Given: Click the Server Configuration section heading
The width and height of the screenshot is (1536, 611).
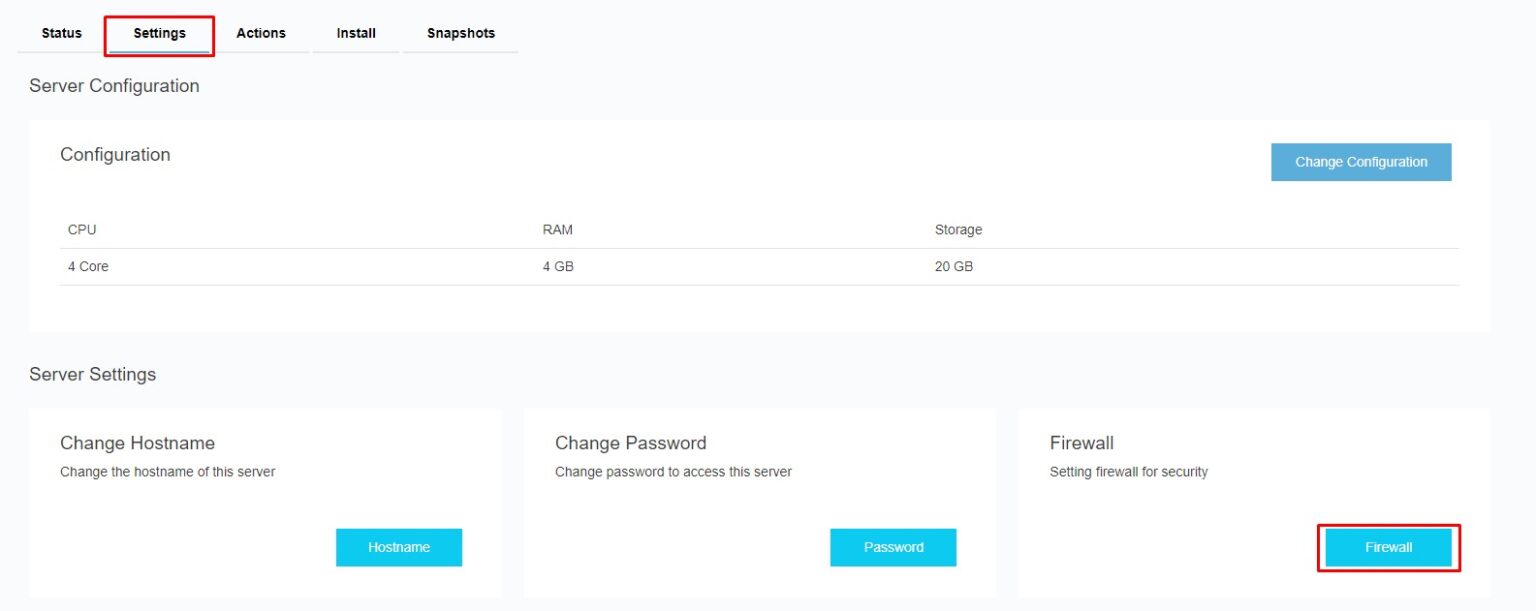Looking at the screenshot, I should coord(114,86).
